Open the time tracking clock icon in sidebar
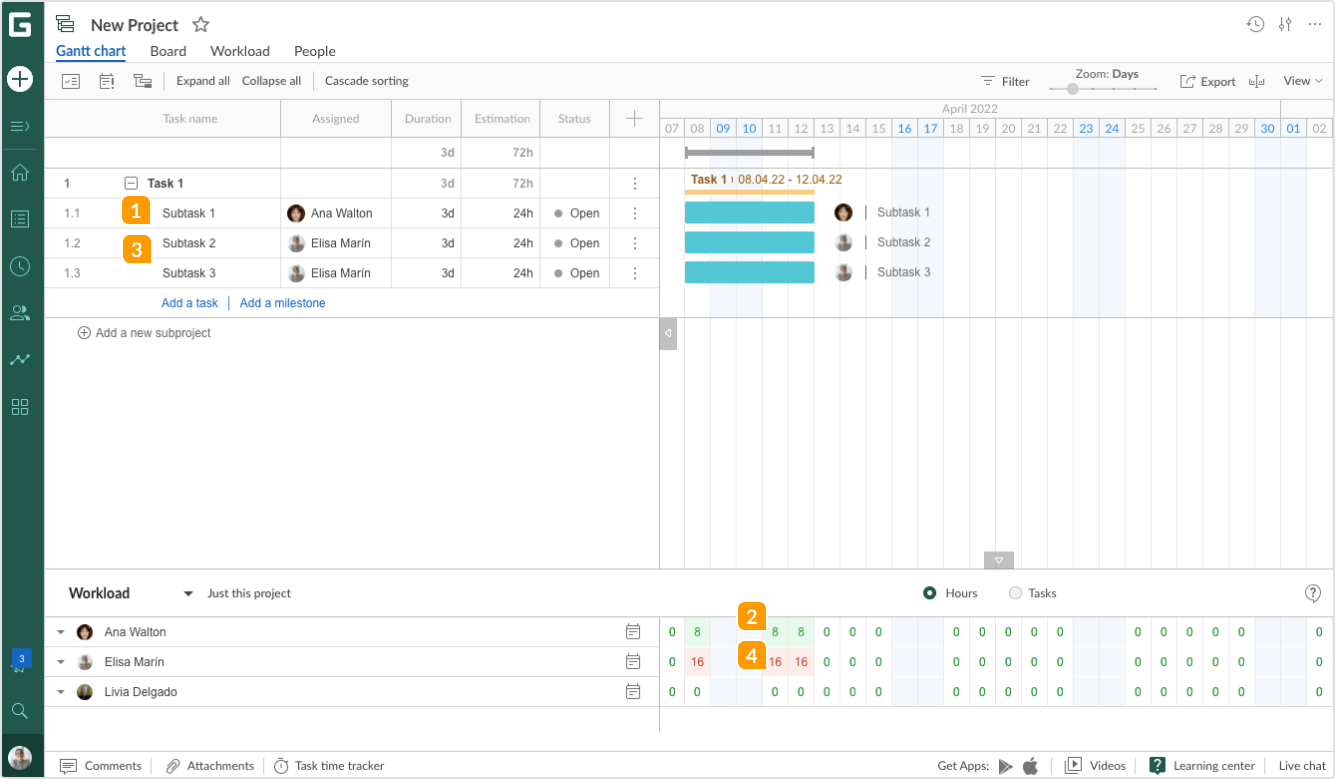The width and height of the screenshot is (1335, 779). point(20,266)
